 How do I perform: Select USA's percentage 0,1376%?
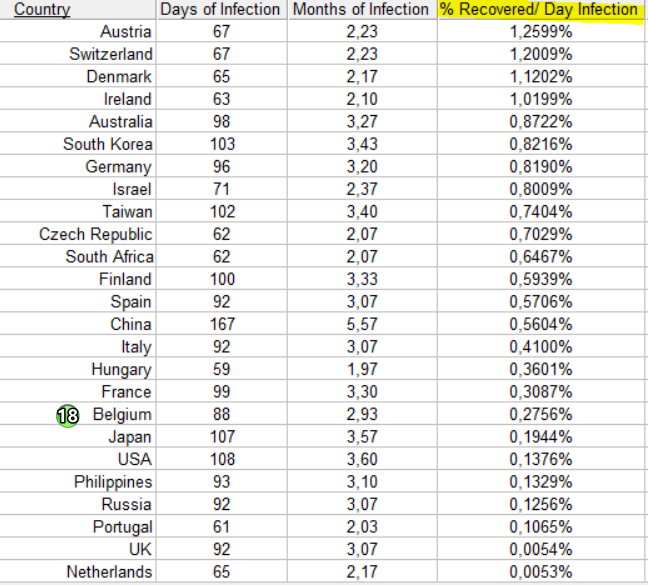coord(541,459)
